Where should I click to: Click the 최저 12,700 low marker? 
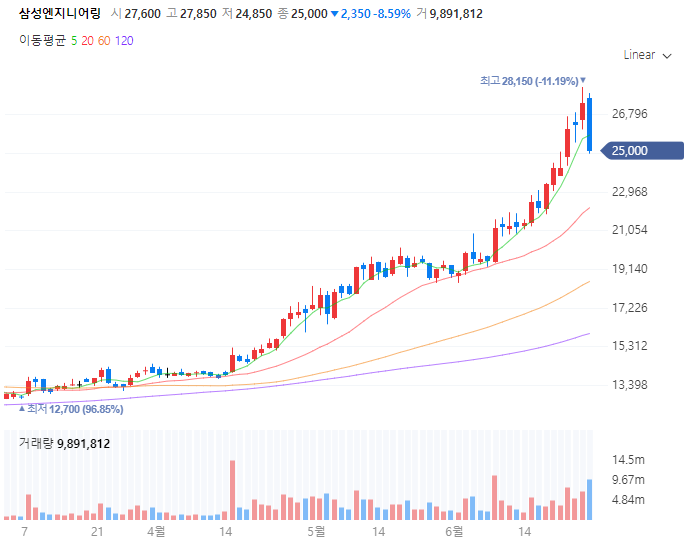(x=71, y=409)
